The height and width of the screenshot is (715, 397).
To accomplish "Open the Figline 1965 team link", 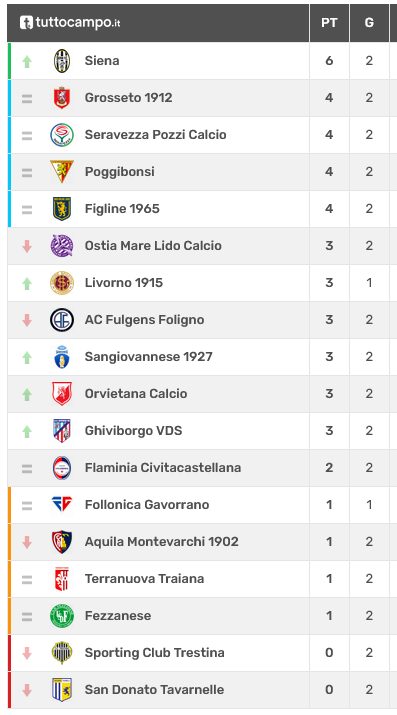I will [x=122, y=209].
